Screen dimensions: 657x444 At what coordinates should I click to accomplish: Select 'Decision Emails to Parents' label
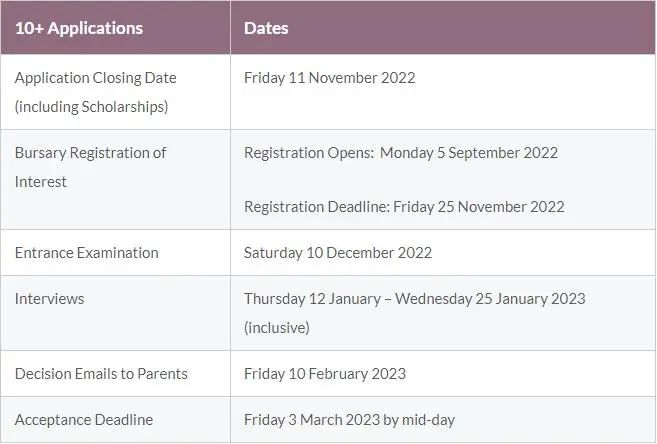(x=101, y=374)
